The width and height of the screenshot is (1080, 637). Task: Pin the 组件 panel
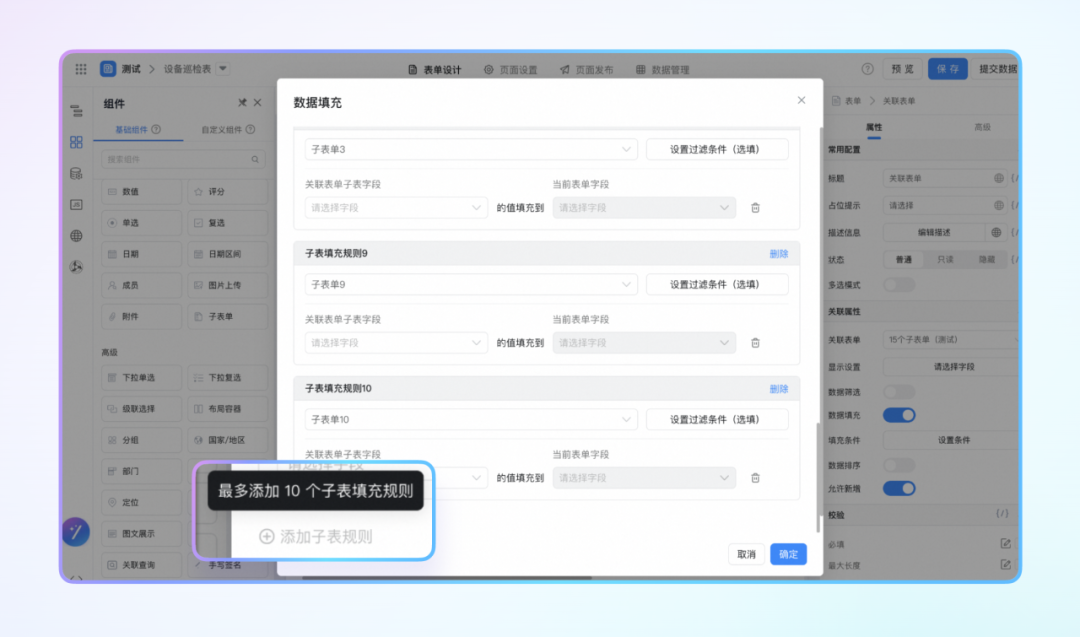241,103
